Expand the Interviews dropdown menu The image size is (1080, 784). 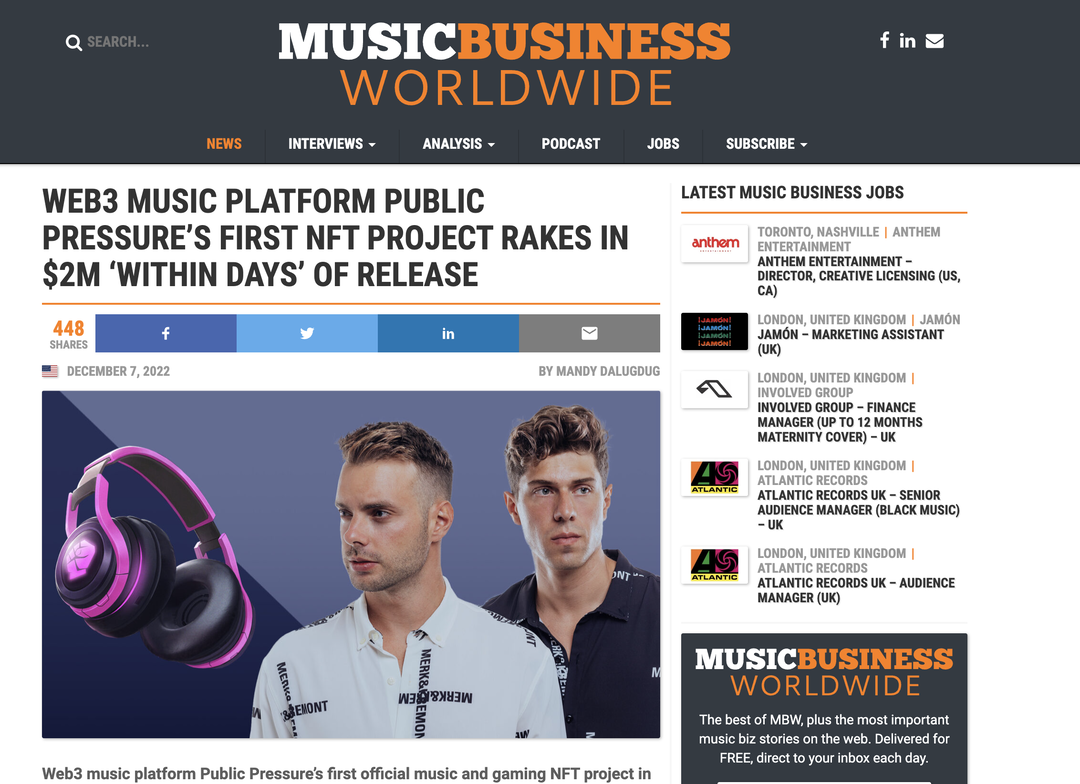331,144
